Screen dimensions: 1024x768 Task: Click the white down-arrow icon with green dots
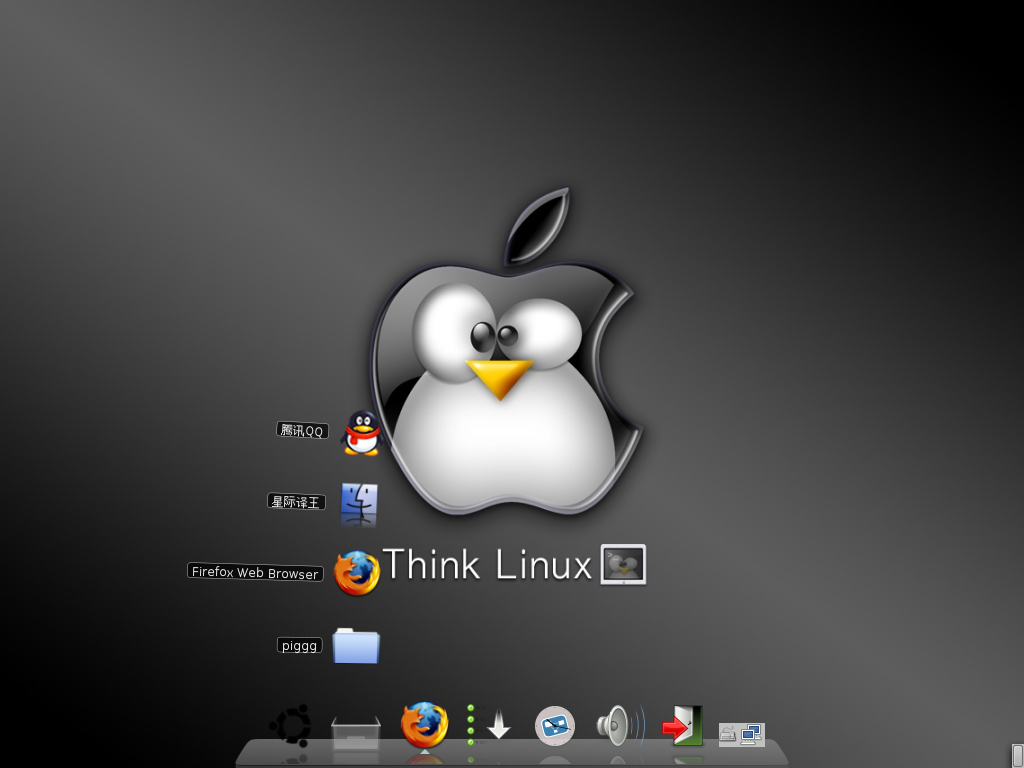pos(489,725)
